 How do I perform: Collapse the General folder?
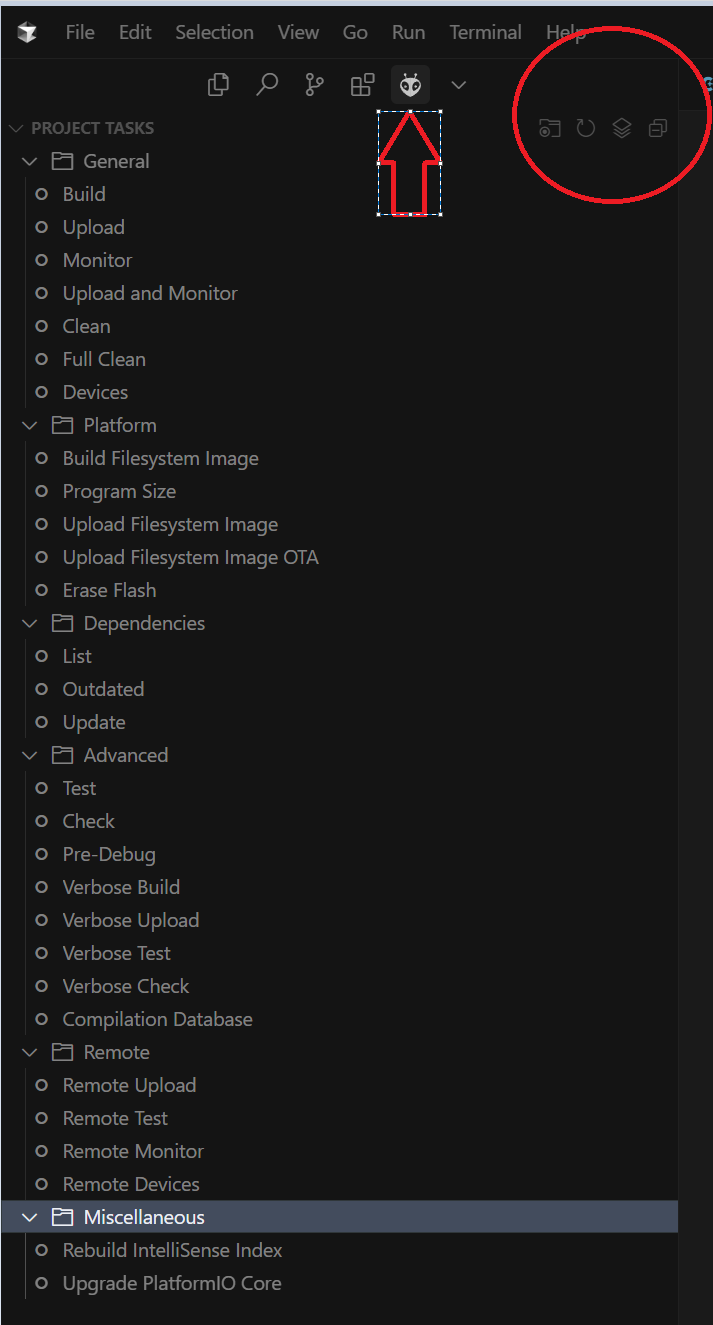click(30, 161)
